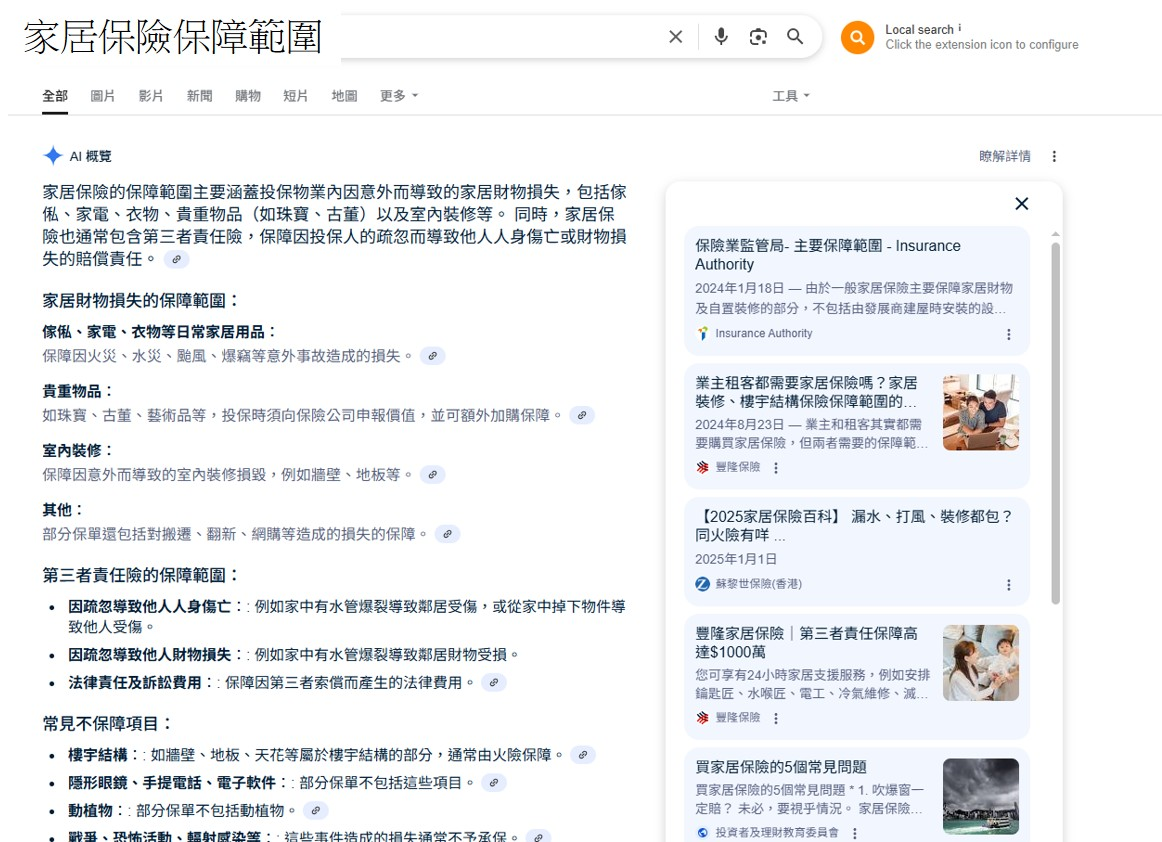Click the orange Local search extension icon
This screenshot has width=1162, height=842.
(857, 38)
